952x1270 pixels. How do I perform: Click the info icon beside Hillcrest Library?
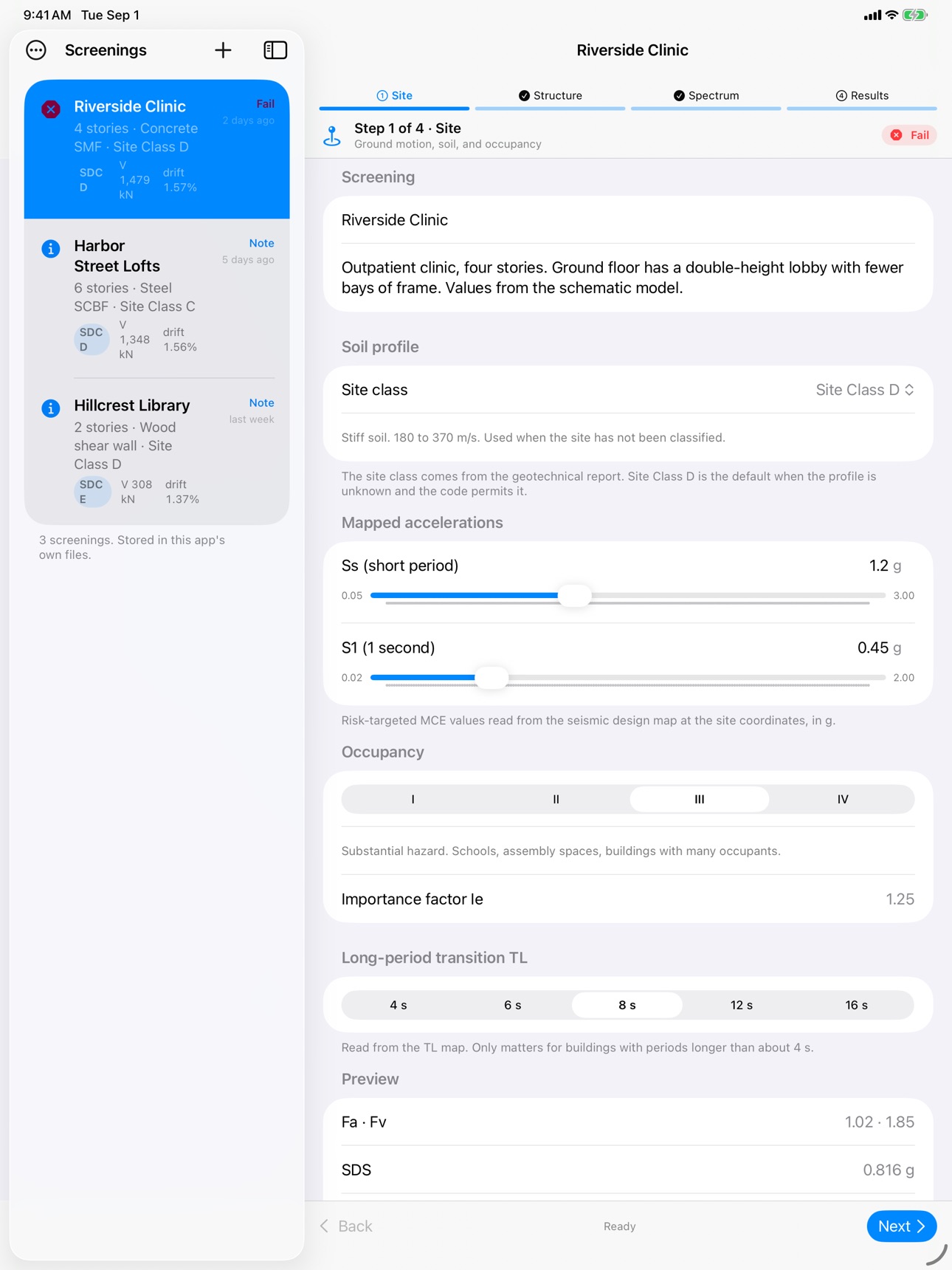[51, 408]
